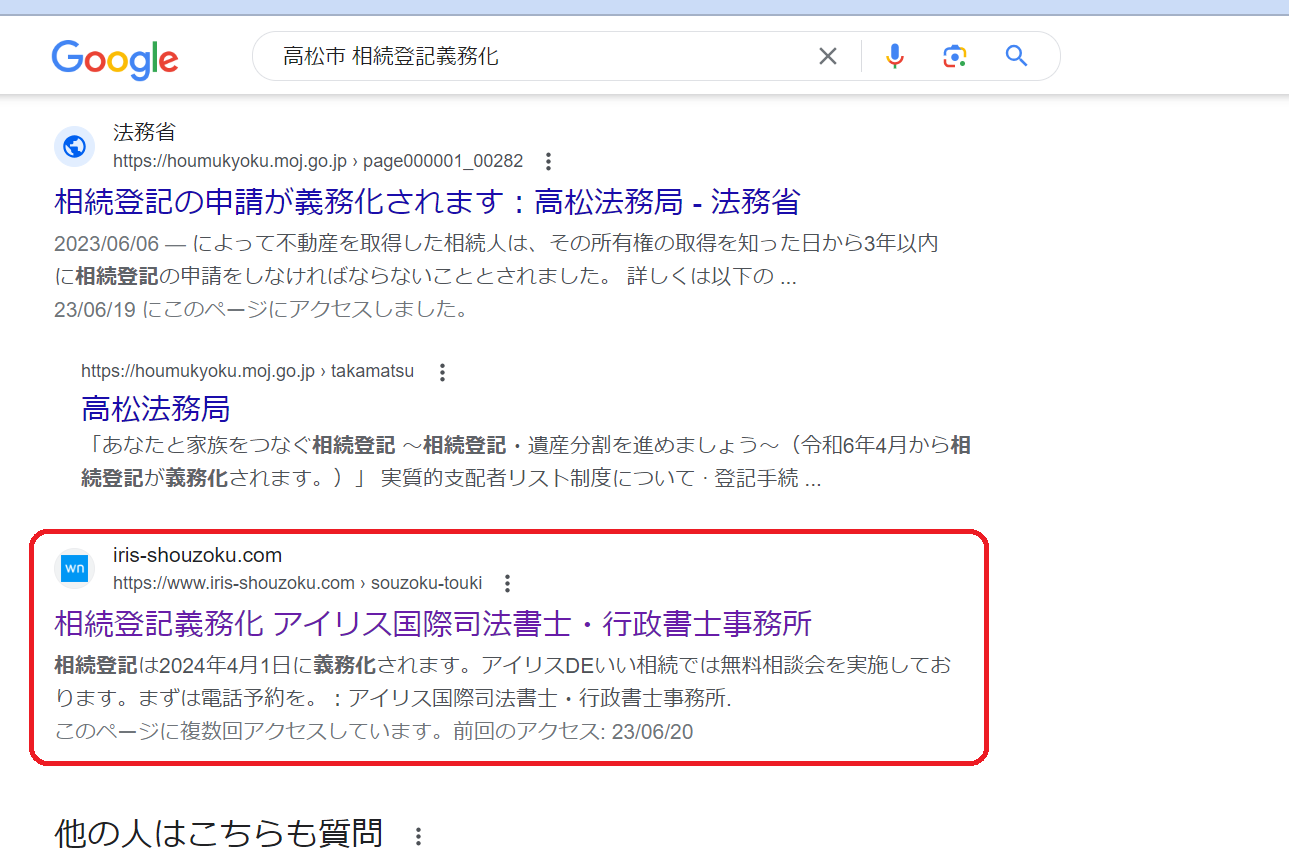
Task: Open more options beside the takamatsu URL
Action: pos(442,372)
